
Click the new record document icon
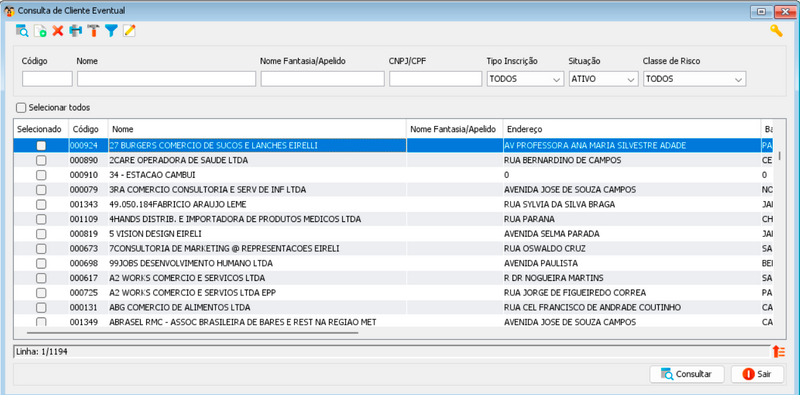point(40,31)
